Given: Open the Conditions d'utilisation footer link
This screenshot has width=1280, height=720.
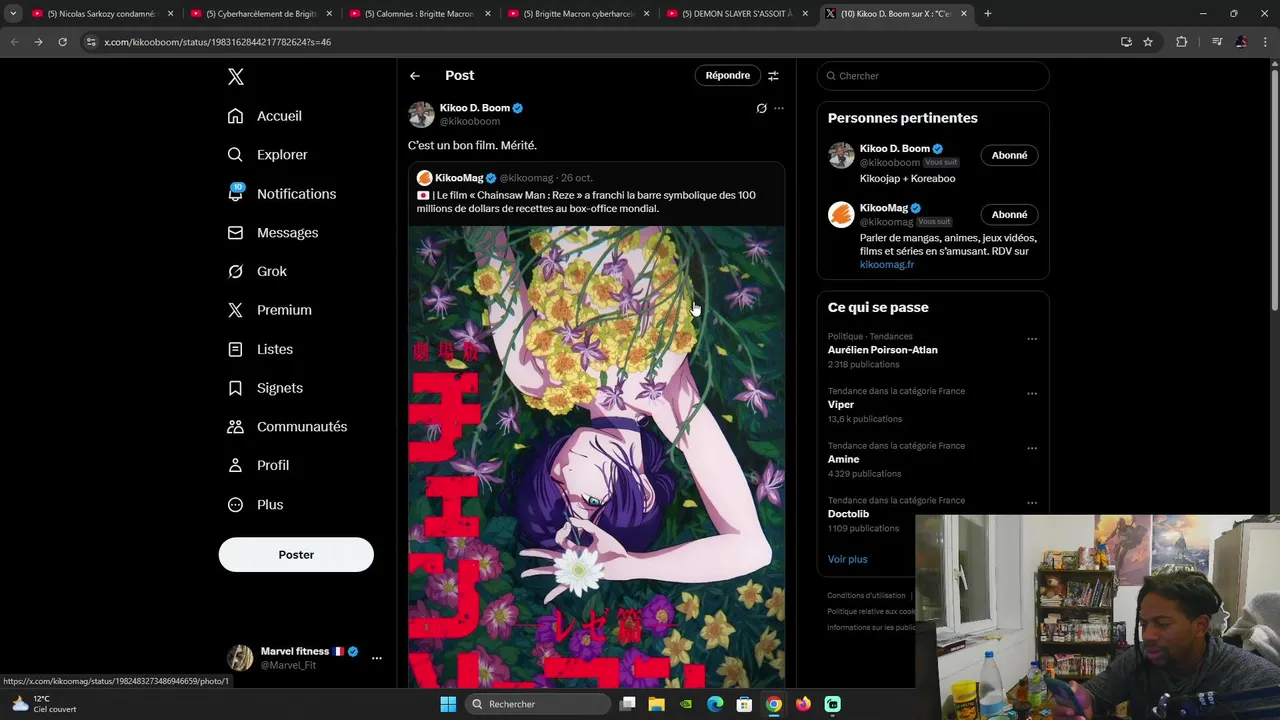Looking at the screenshot, I should click(x=866, y=596).
